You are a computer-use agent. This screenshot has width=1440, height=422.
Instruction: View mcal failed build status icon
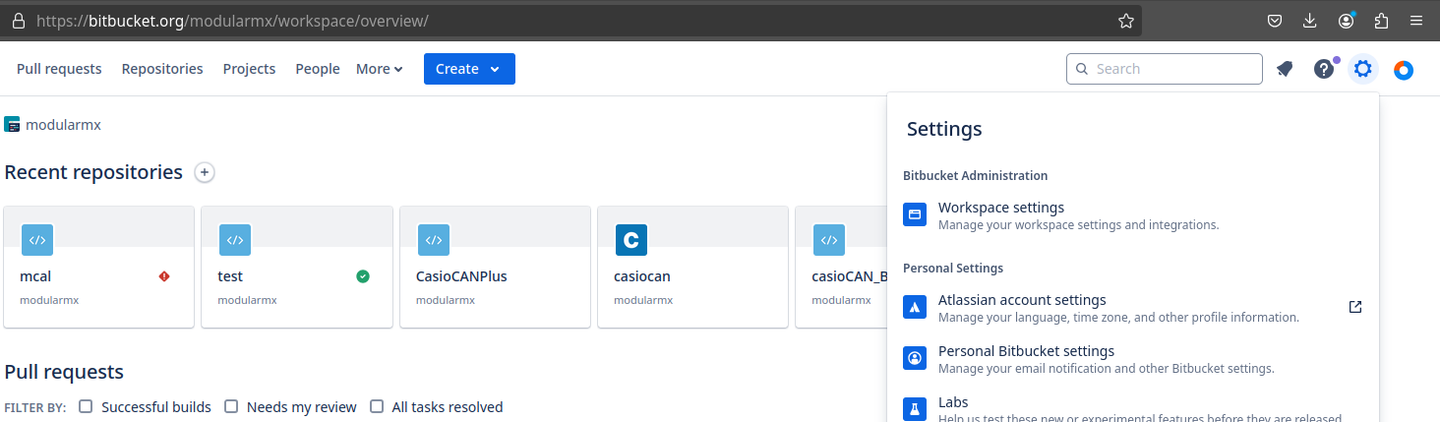tap(164, 276)
